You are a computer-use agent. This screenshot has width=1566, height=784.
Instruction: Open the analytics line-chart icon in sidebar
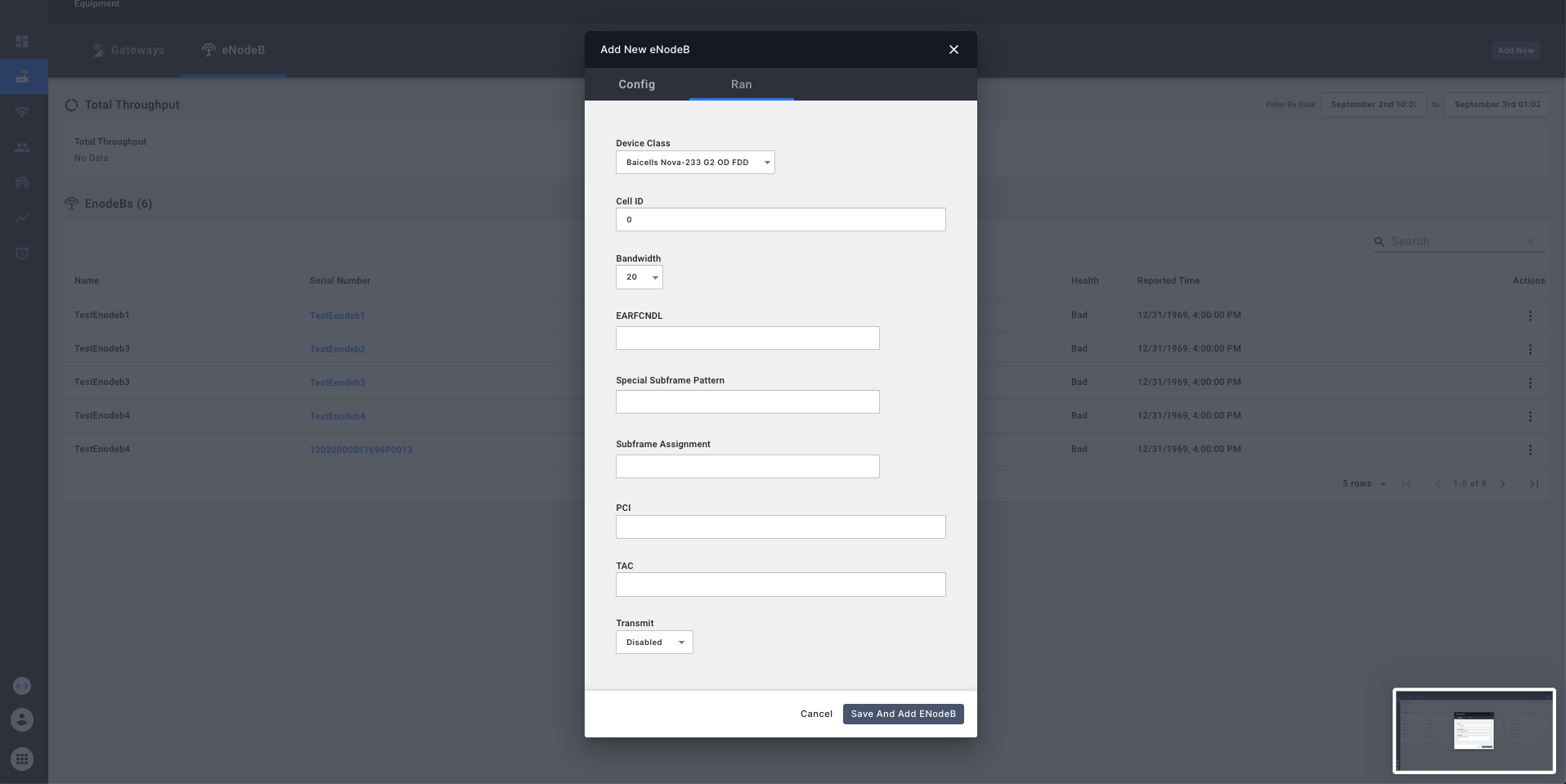click(22, 217)
